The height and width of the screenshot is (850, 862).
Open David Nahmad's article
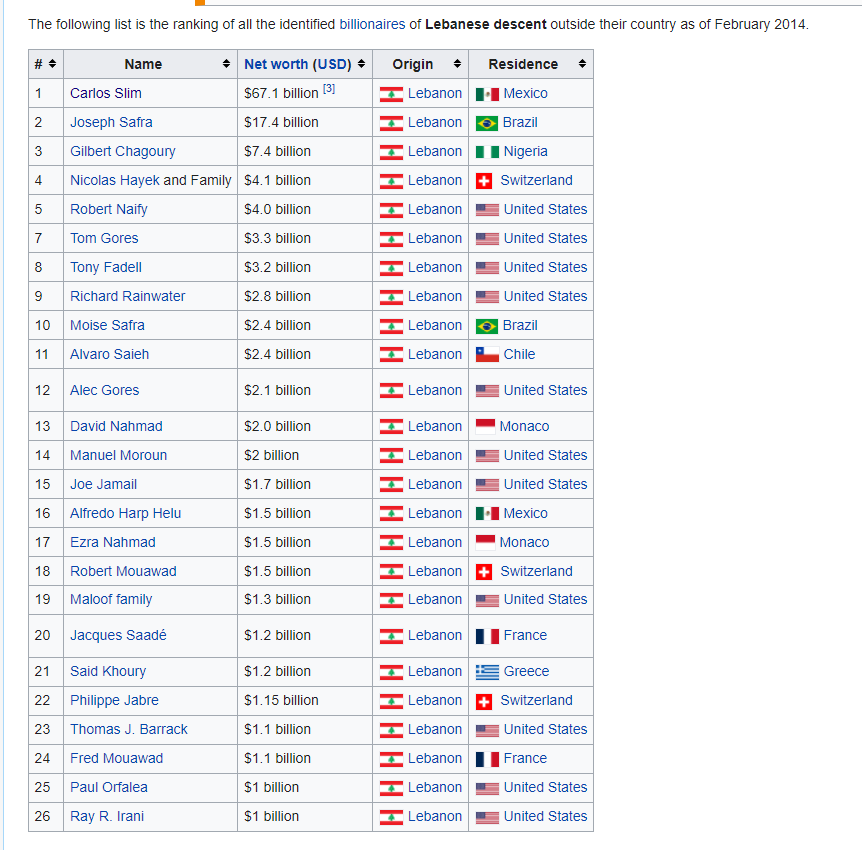coord(116,426)
